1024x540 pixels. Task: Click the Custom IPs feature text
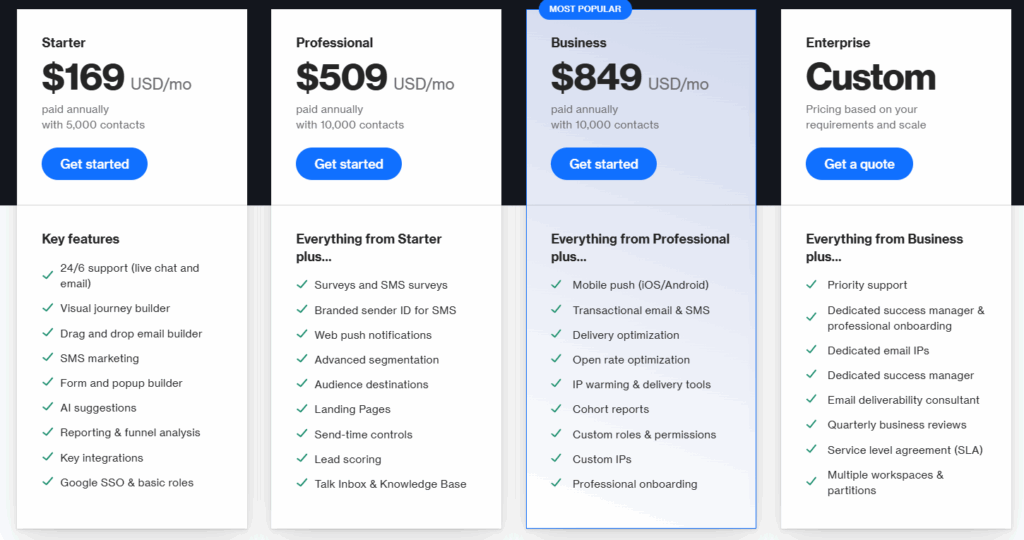pos(602,459)
